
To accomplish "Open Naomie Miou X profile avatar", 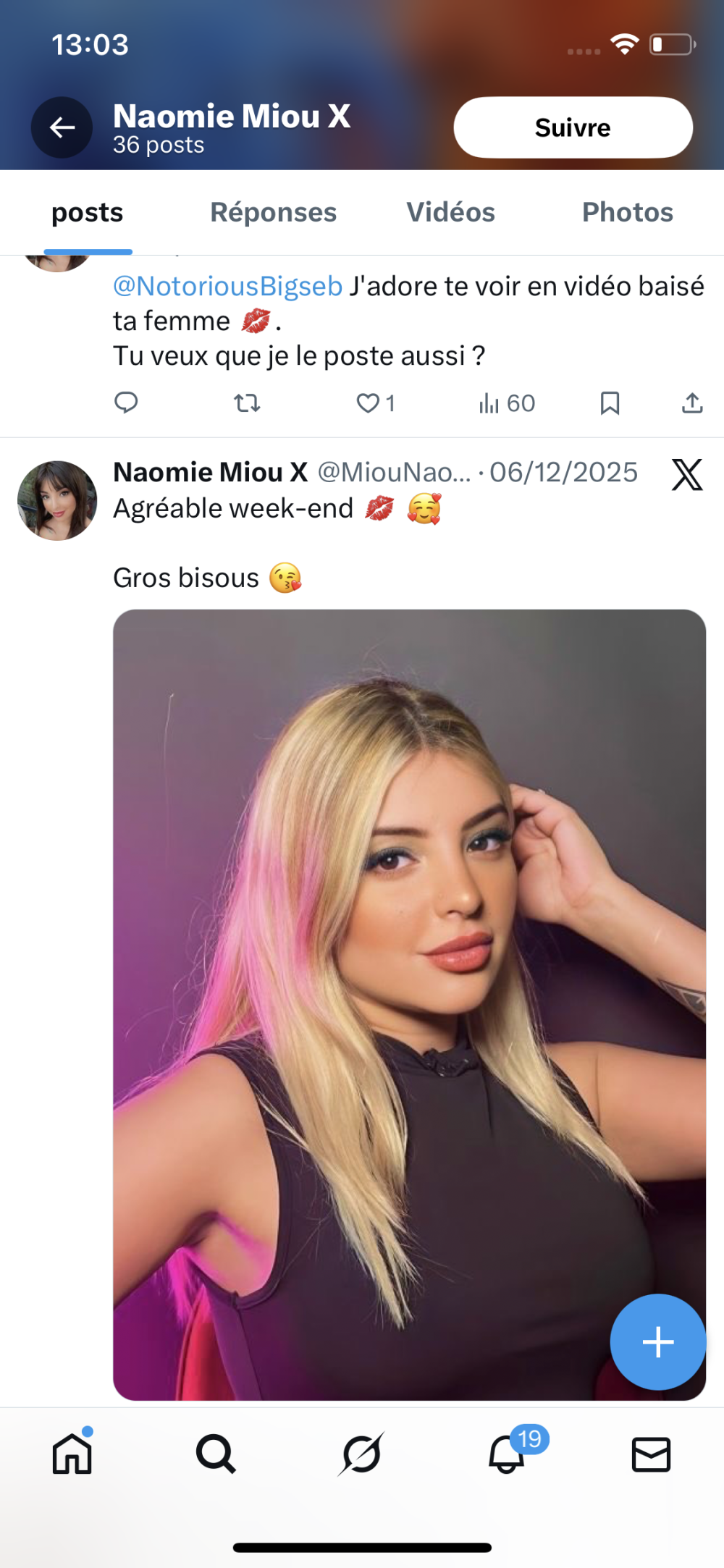I will tap(57, 500).
